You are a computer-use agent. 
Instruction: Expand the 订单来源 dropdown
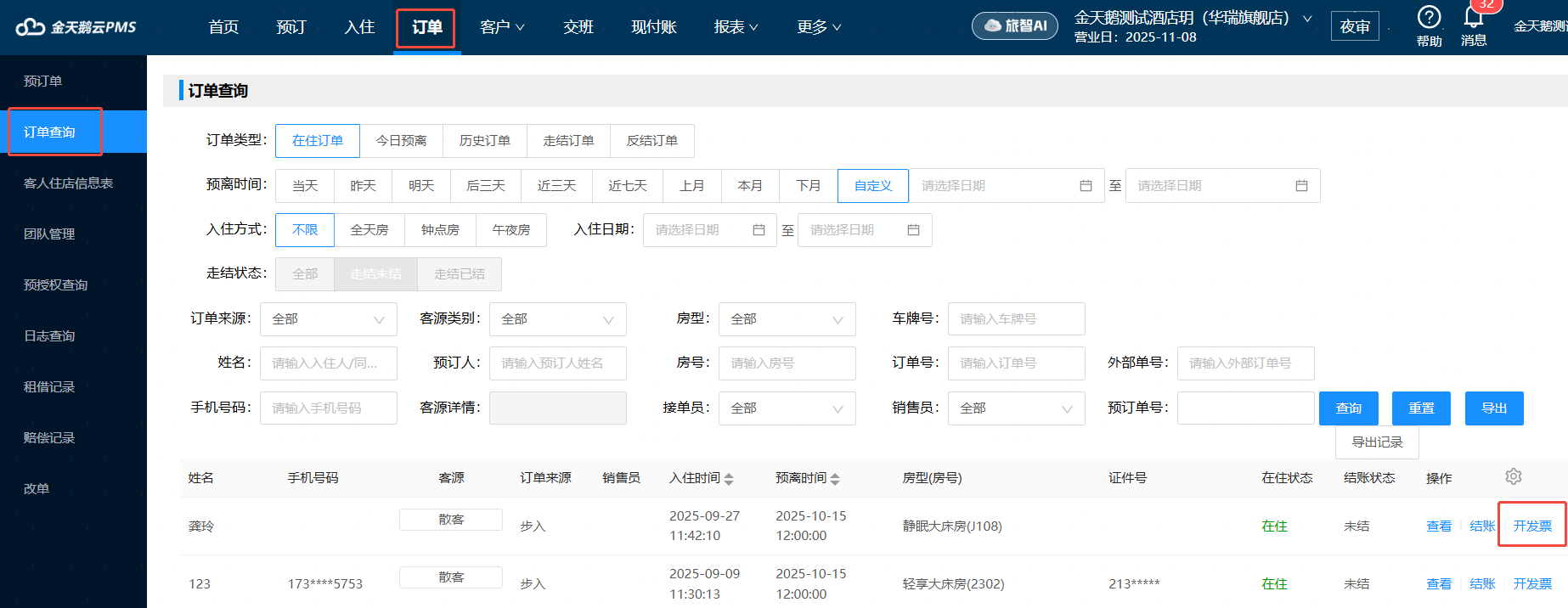click(328, 319)
